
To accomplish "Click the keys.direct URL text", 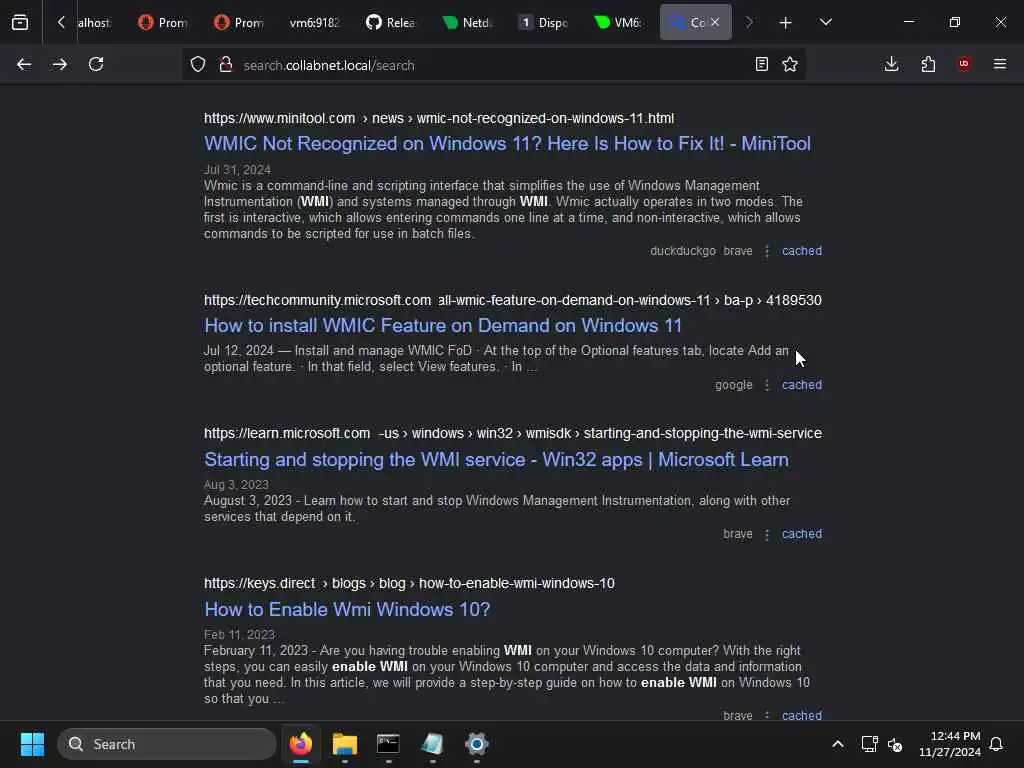I will [259, 583].
